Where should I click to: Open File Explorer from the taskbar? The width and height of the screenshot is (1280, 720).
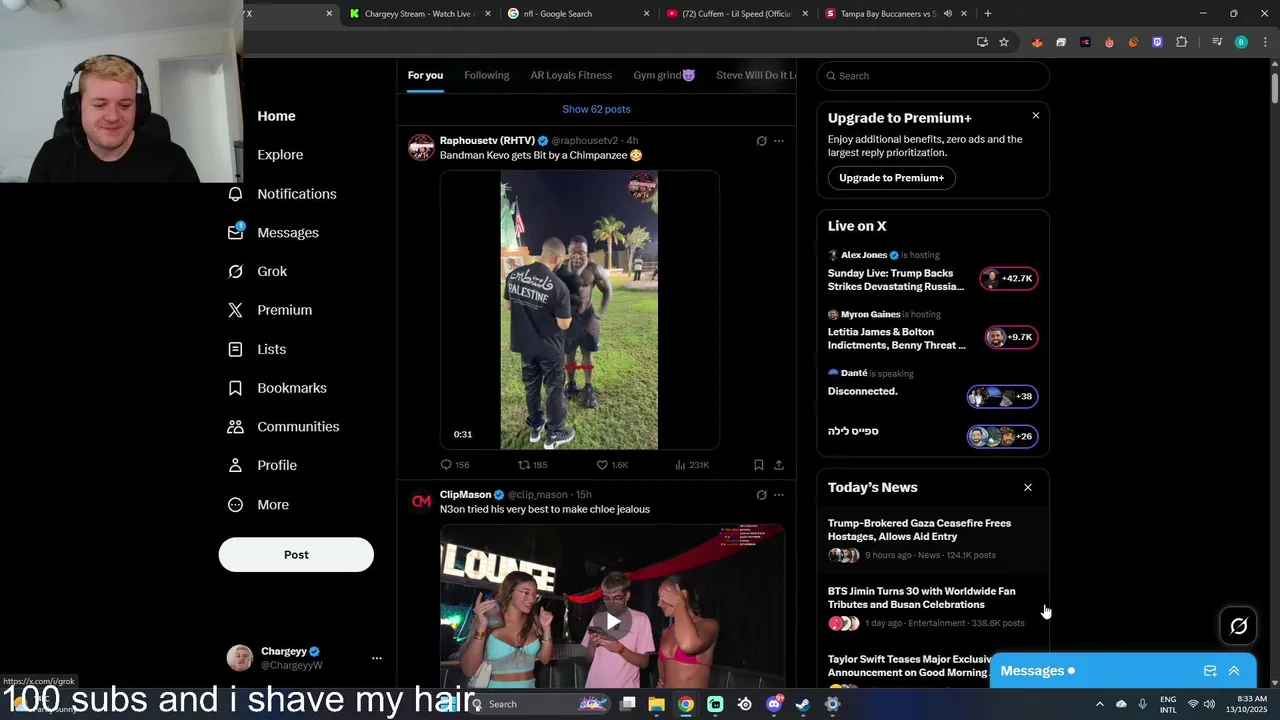pos(656,704)
